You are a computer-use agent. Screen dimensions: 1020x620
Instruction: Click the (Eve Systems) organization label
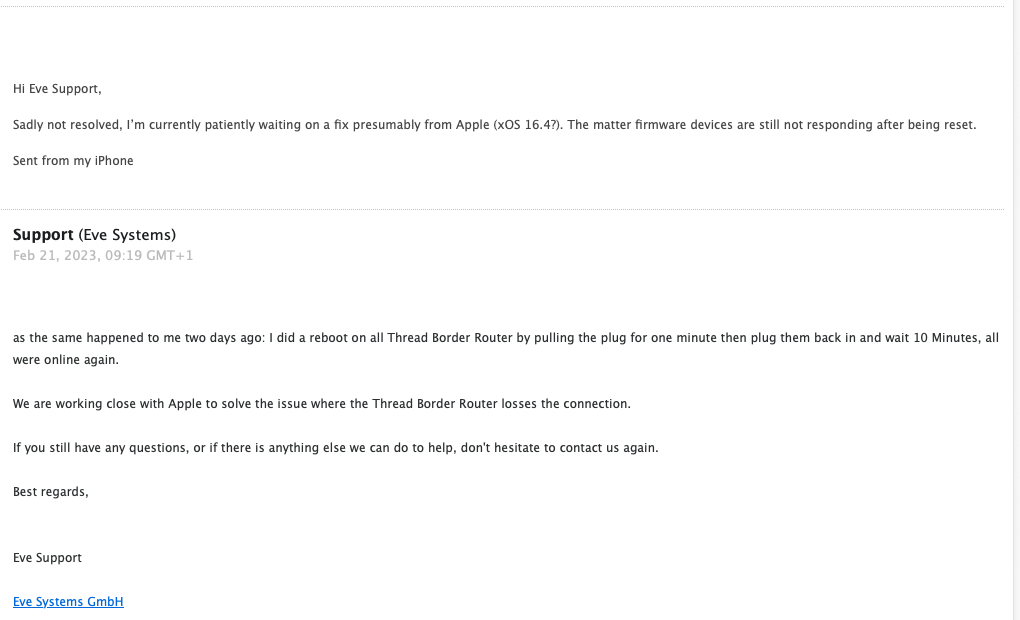128,235
